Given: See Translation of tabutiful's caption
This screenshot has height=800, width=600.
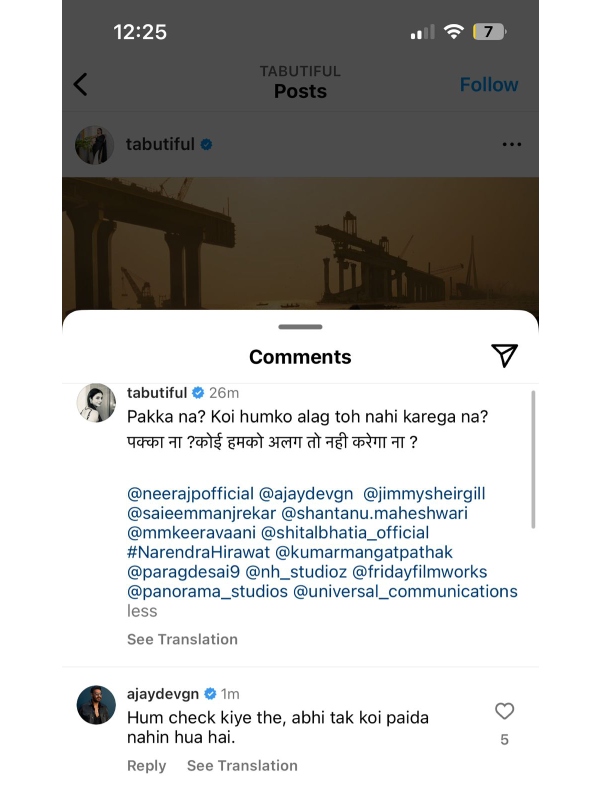Looking at the screenshot, I should (x=182, y=639).
